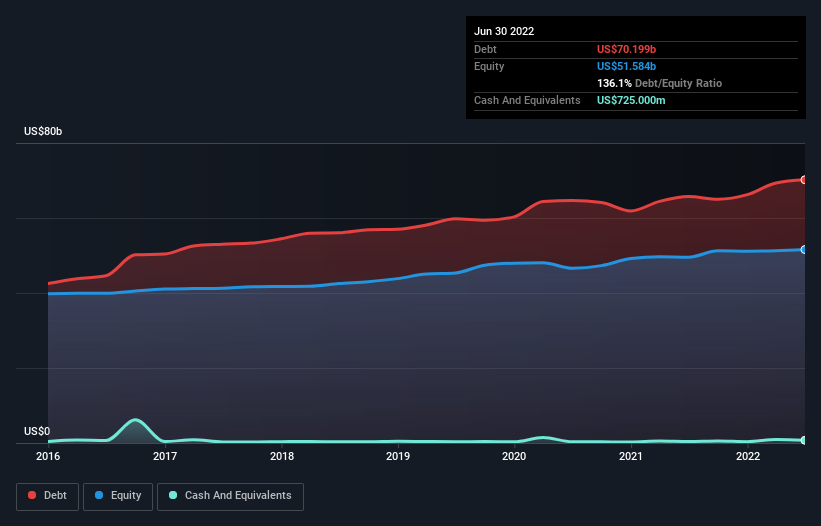The width and height of the screenshot is (821, 526).
Task: Toggle Cash And Equivalents legend button
Action: point(230,496)
